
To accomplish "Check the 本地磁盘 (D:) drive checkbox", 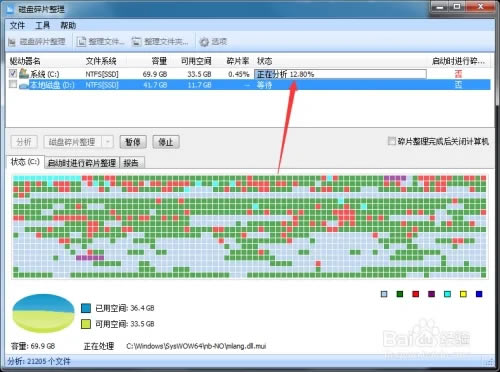I will click(x=13, y=84).
